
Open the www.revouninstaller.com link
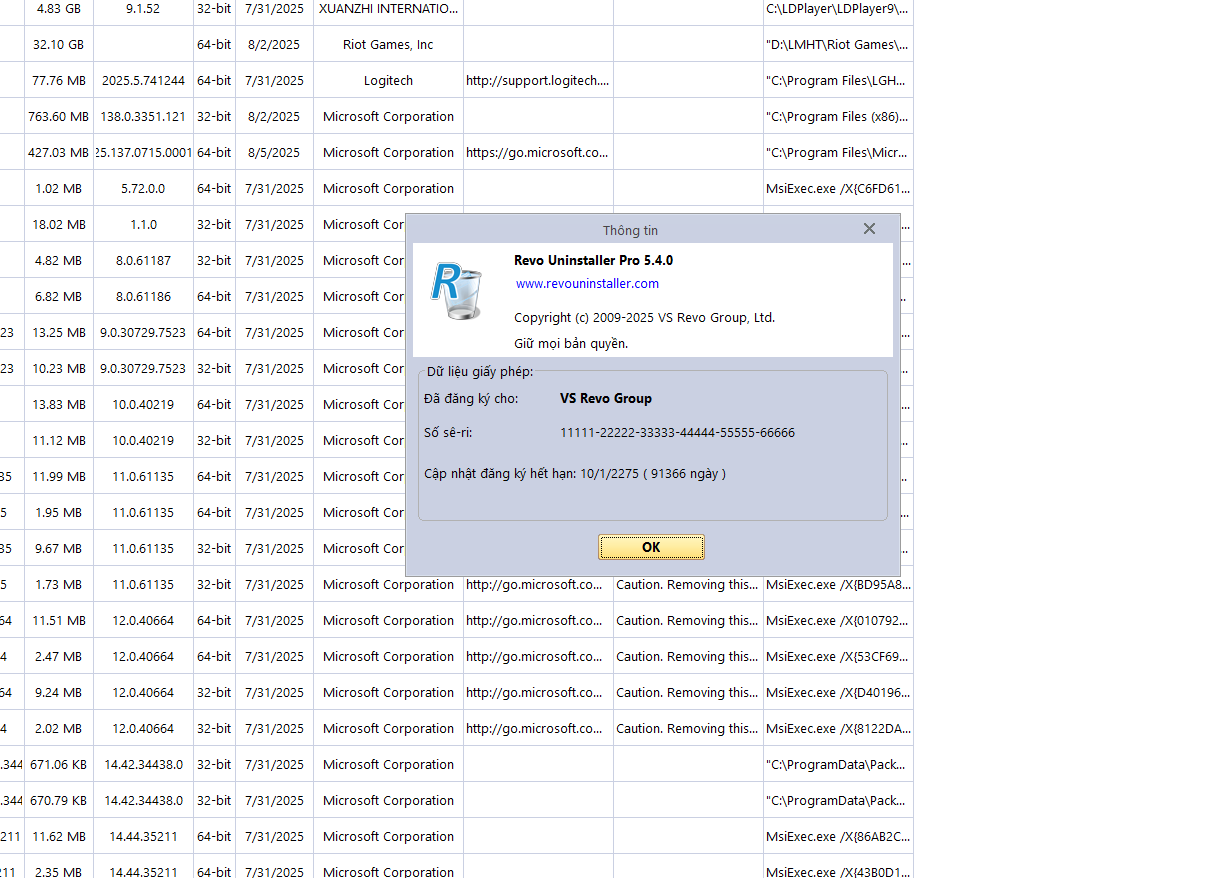pos(587,284)
